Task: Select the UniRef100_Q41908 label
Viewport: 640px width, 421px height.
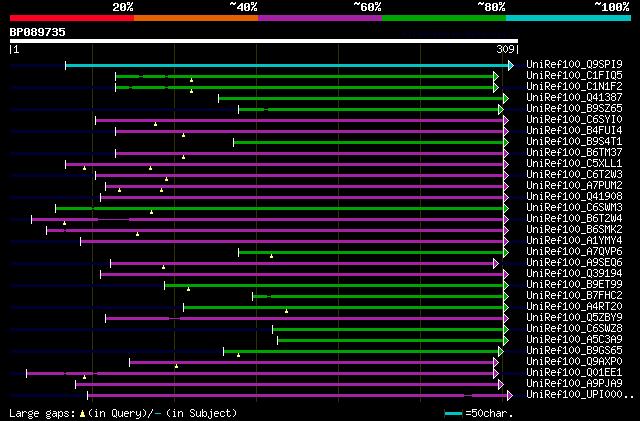Action: (x=574, y=196)
